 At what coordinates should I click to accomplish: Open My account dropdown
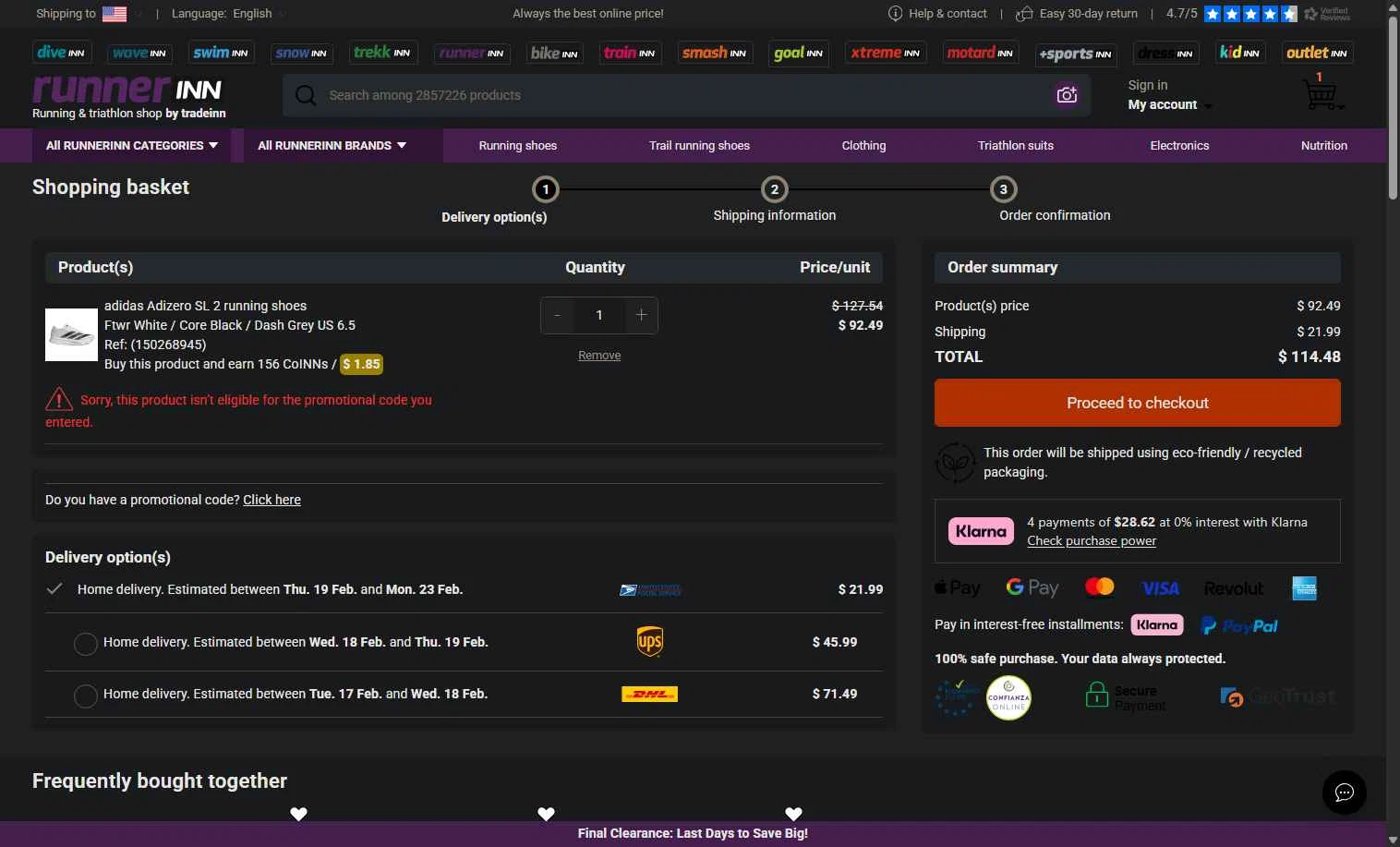(x=1169, y=105)
